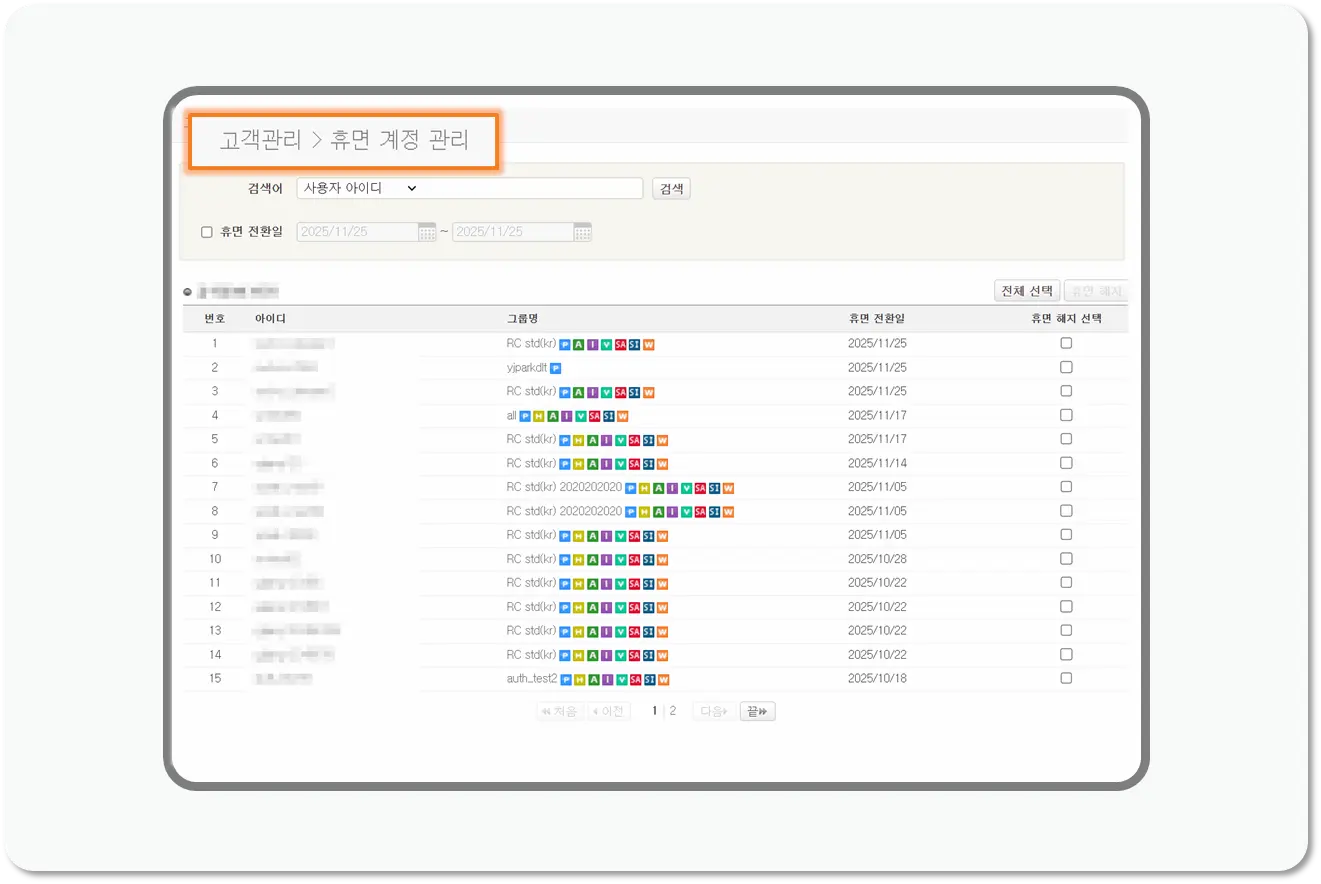Viewport: 1321px width, 884px height.
Task: Click the yellow H icon in the all group row
Action: (x=539, y=415)
